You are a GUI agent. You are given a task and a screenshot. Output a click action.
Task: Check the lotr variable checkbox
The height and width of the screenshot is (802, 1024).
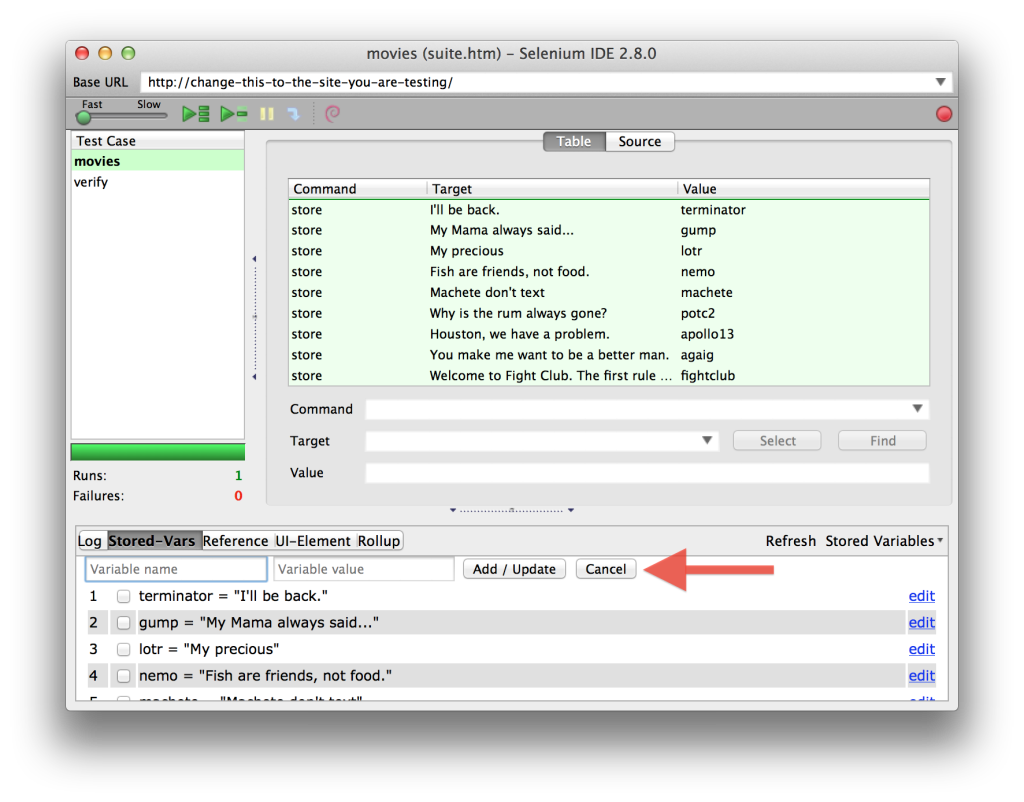(123, 649)
